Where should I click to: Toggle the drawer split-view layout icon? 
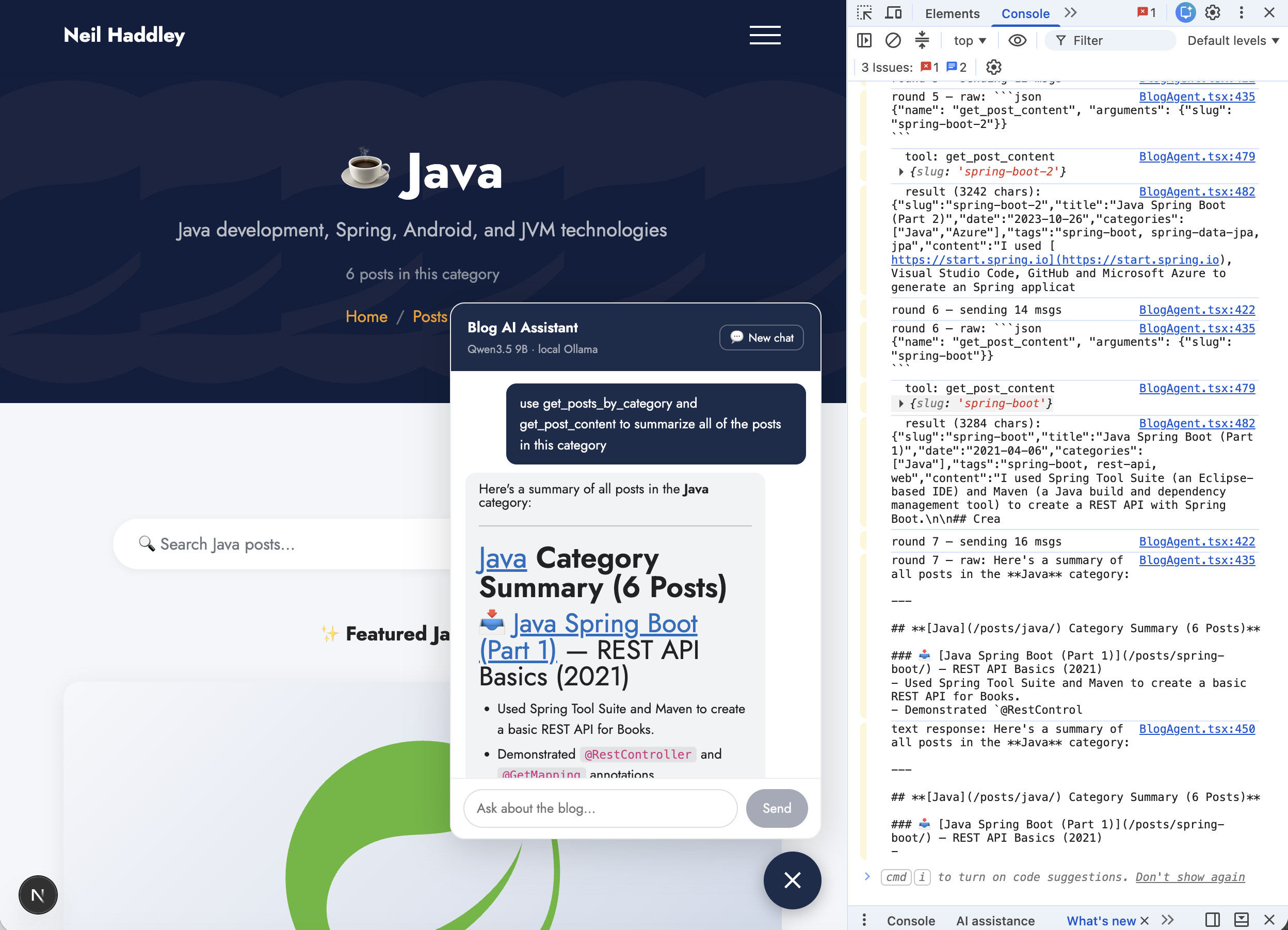click(1212, 920)
